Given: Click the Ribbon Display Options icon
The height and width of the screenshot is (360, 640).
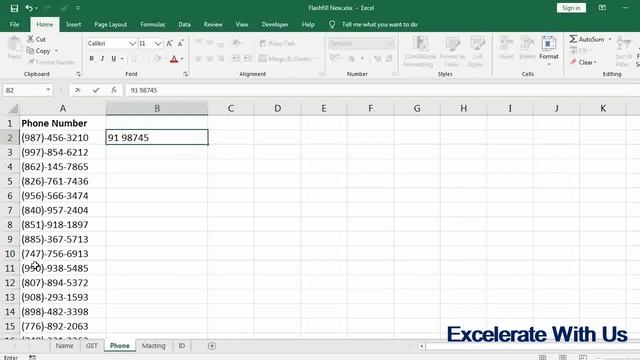Looking at the screenshot, I should click(602, 8).
